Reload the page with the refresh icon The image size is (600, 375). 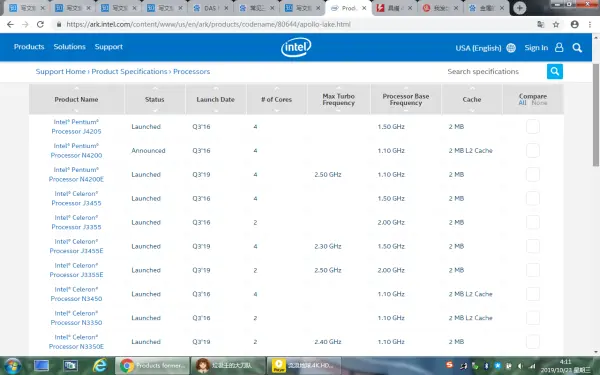40,24
